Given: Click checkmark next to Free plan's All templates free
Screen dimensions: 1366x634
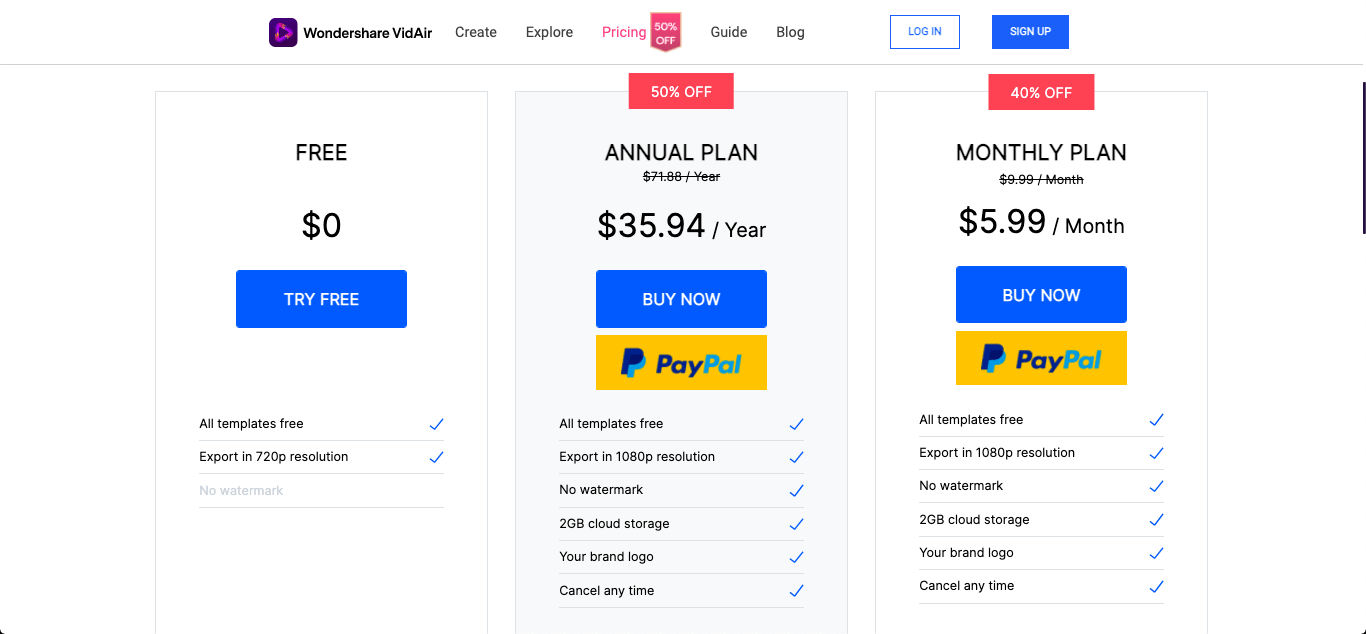Looking at the screenshot, I should click(x=436, y=424).
